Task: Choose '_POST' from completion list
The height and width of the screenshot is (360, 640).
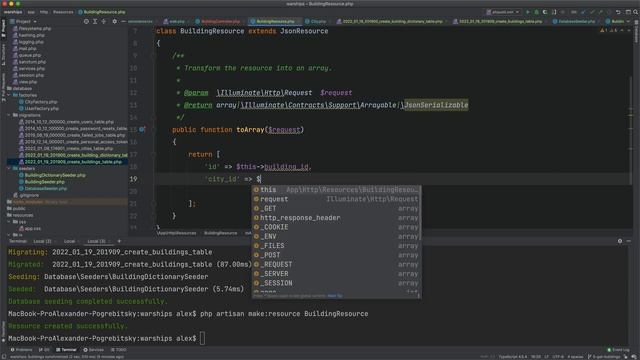Action: pyautogui.click(x=336, y=255)
